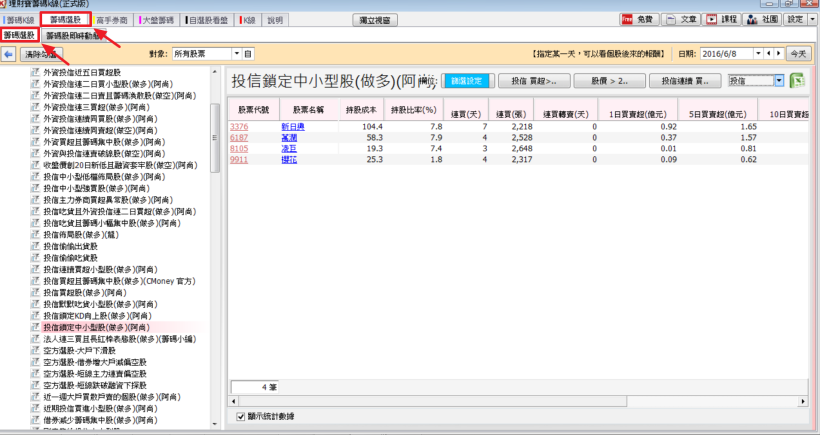The width and height of the screenshot is (820, 435).
Task: Click the date field showing 2016/6/8
Action: (726, 54)
